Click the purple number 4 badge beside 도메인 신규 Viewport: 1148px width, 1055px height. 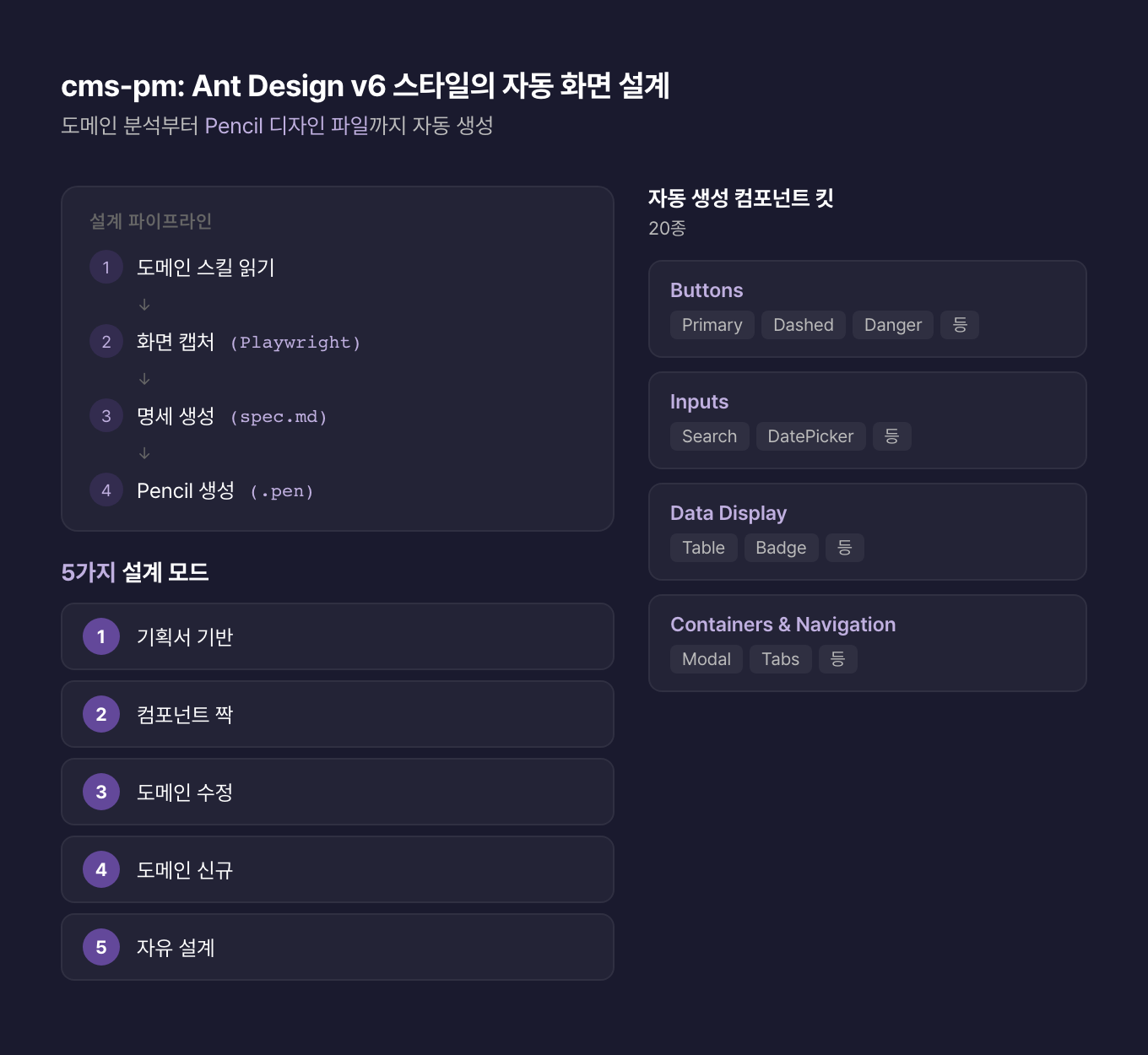101,869
